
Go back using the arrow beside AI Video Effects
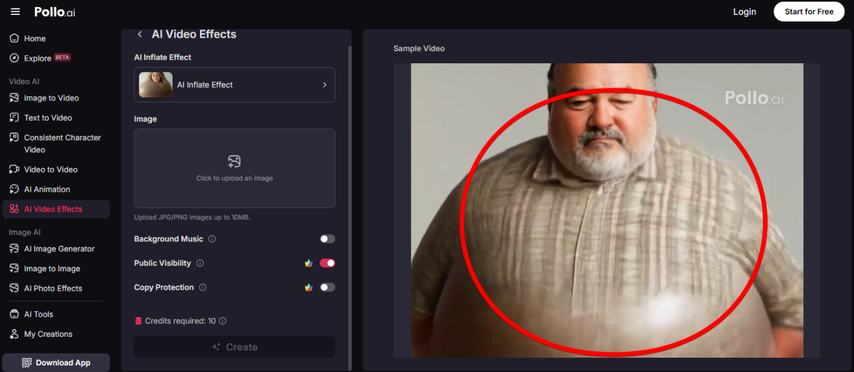[139, 34]
